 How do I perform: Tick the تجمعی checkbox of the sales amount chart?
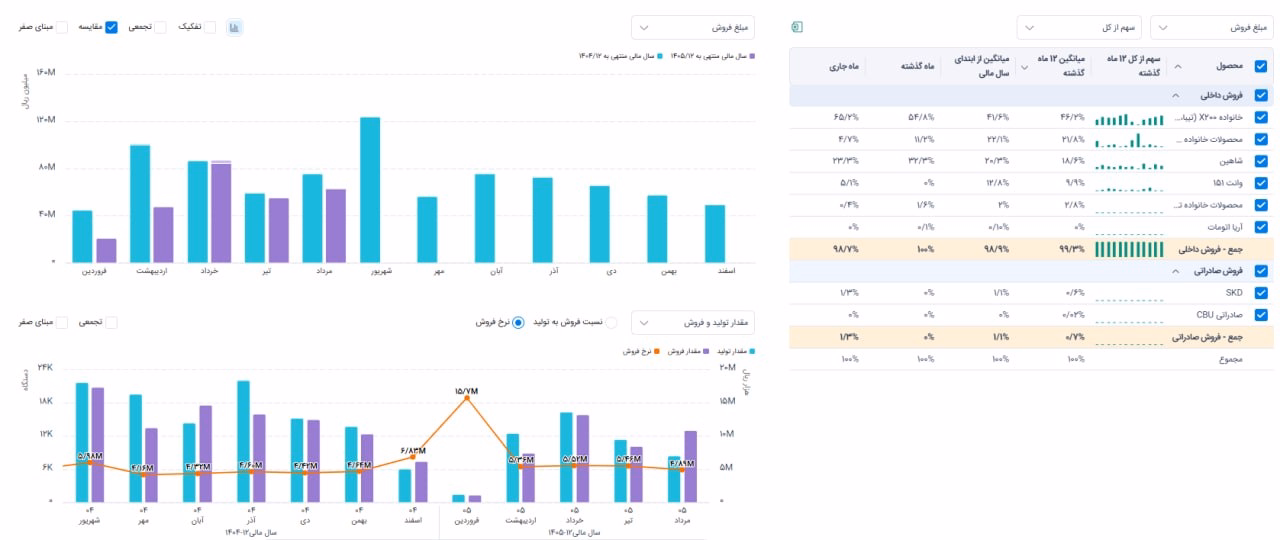(x=160, y=27)
